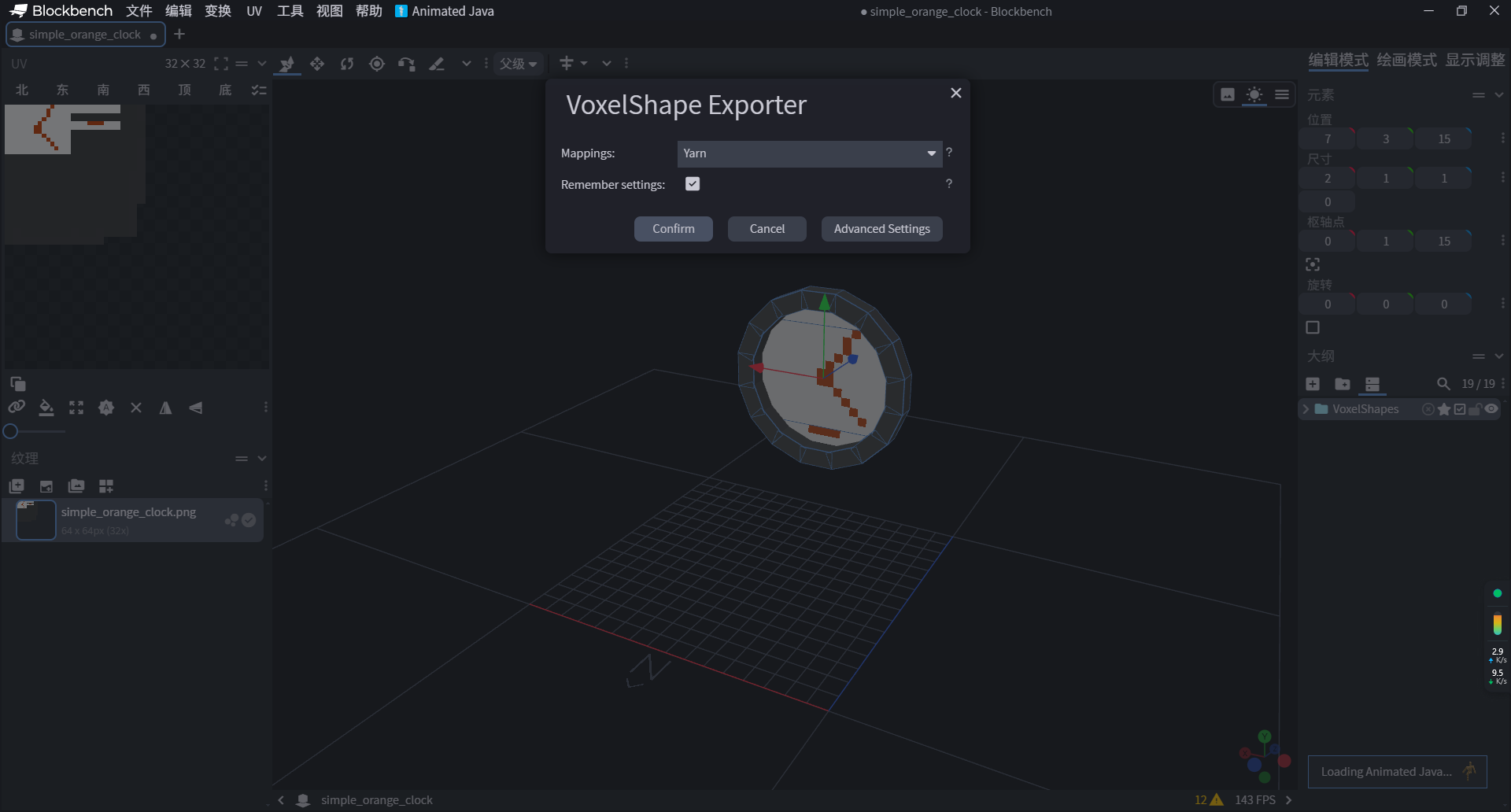Open the 文件 menu
The image size is (1511, 812).
tap(139, 11)
